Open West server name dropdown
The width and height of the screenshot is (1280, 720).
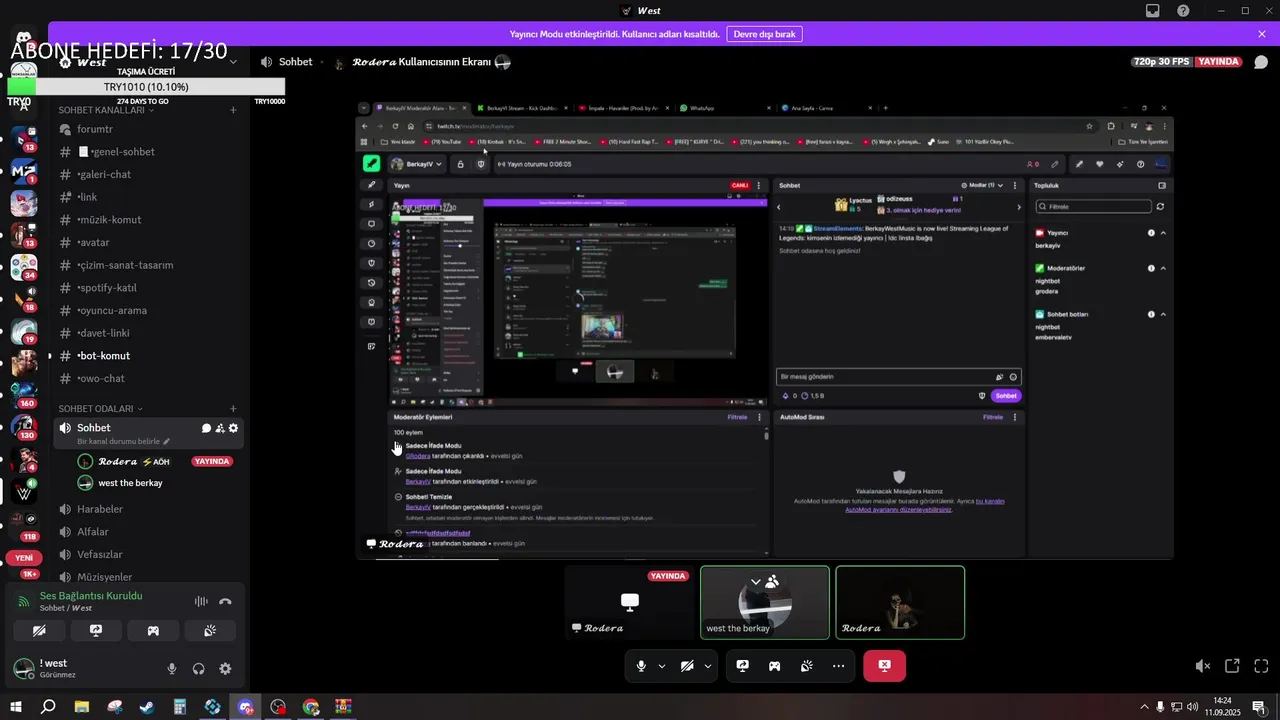(x=233, y=62)
